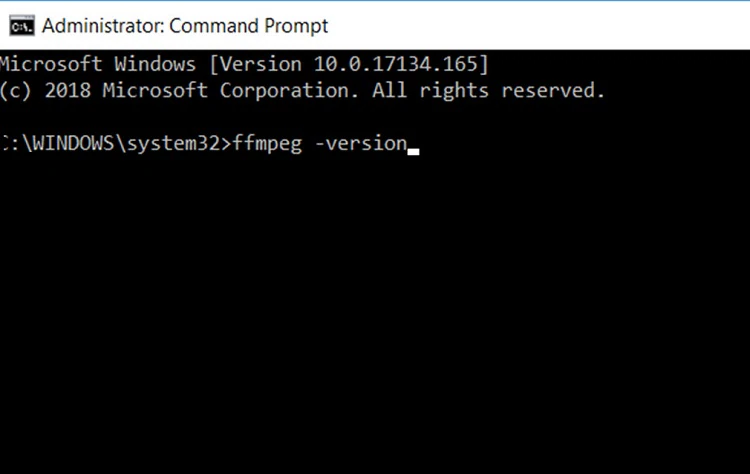Click the word "reserved." in the console
Viewport: 750px width, 474px height.
click(553, 91)
